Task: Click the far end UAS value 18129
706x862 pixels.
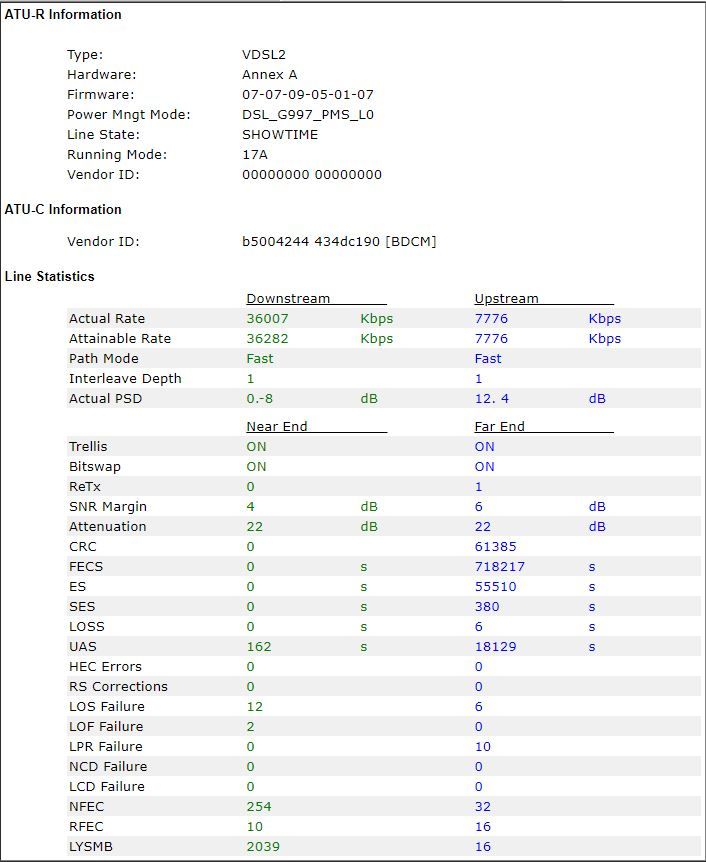Action: click(x=495, y=647)
